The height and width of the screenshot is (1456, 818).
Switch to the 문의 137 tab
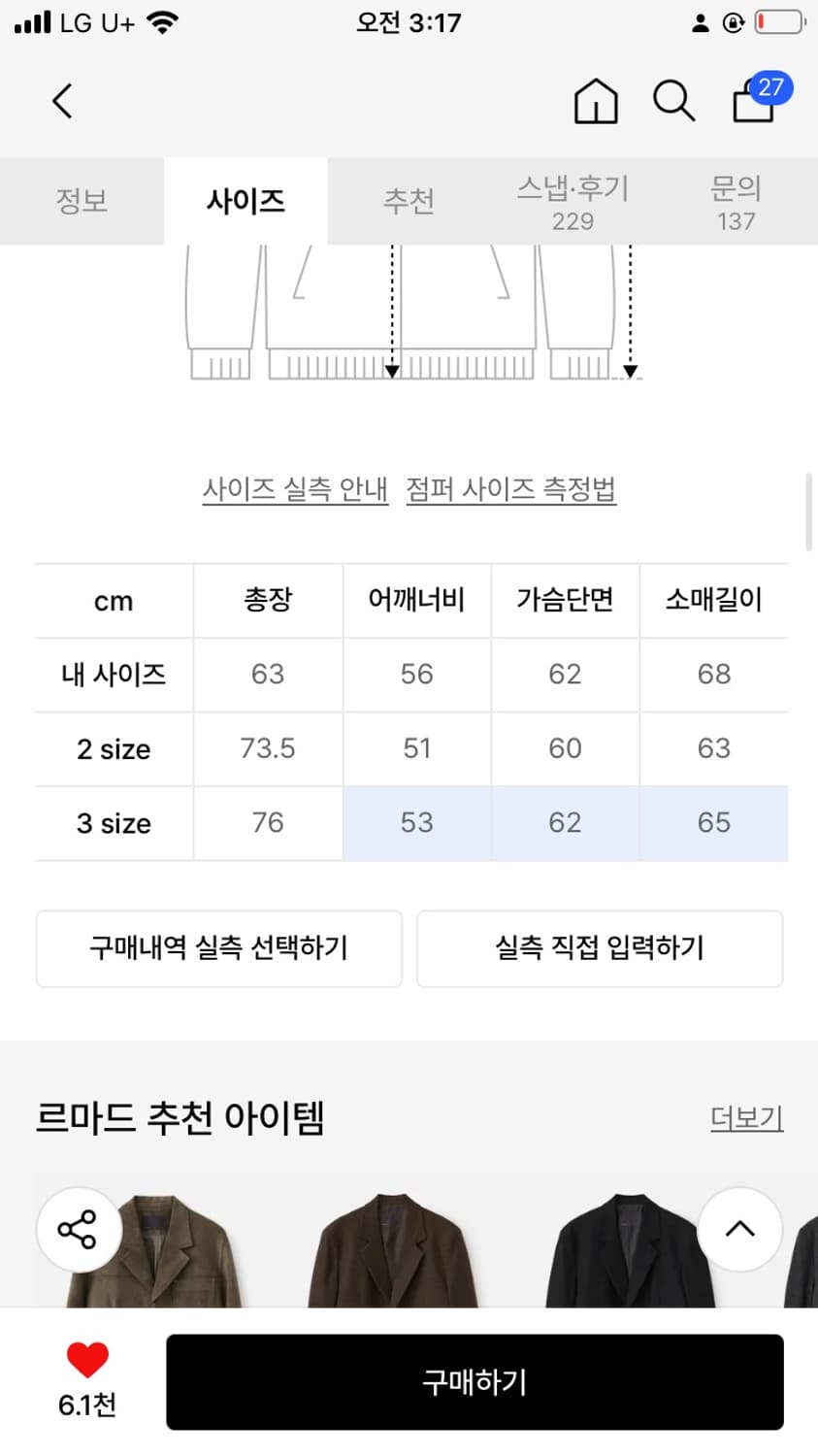(x=736, y=202)
